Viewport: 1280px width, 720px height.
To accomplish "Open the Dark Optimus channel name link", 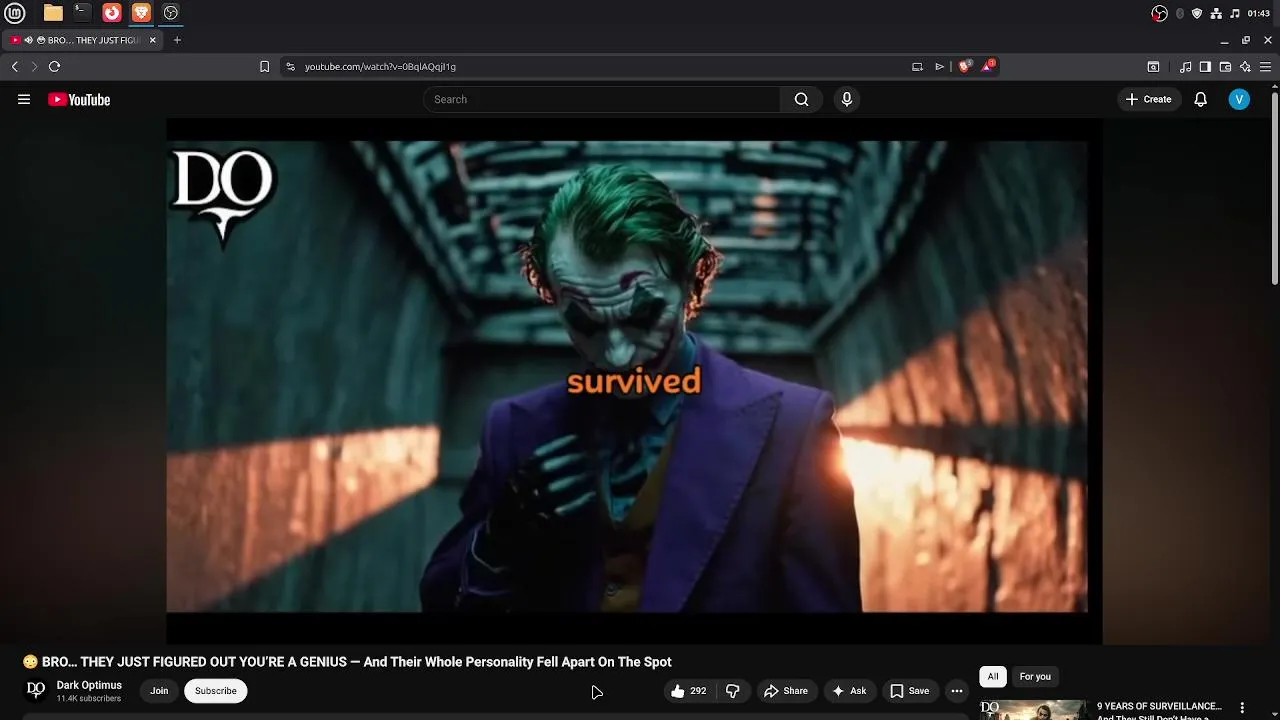I will tap(89, 685).
